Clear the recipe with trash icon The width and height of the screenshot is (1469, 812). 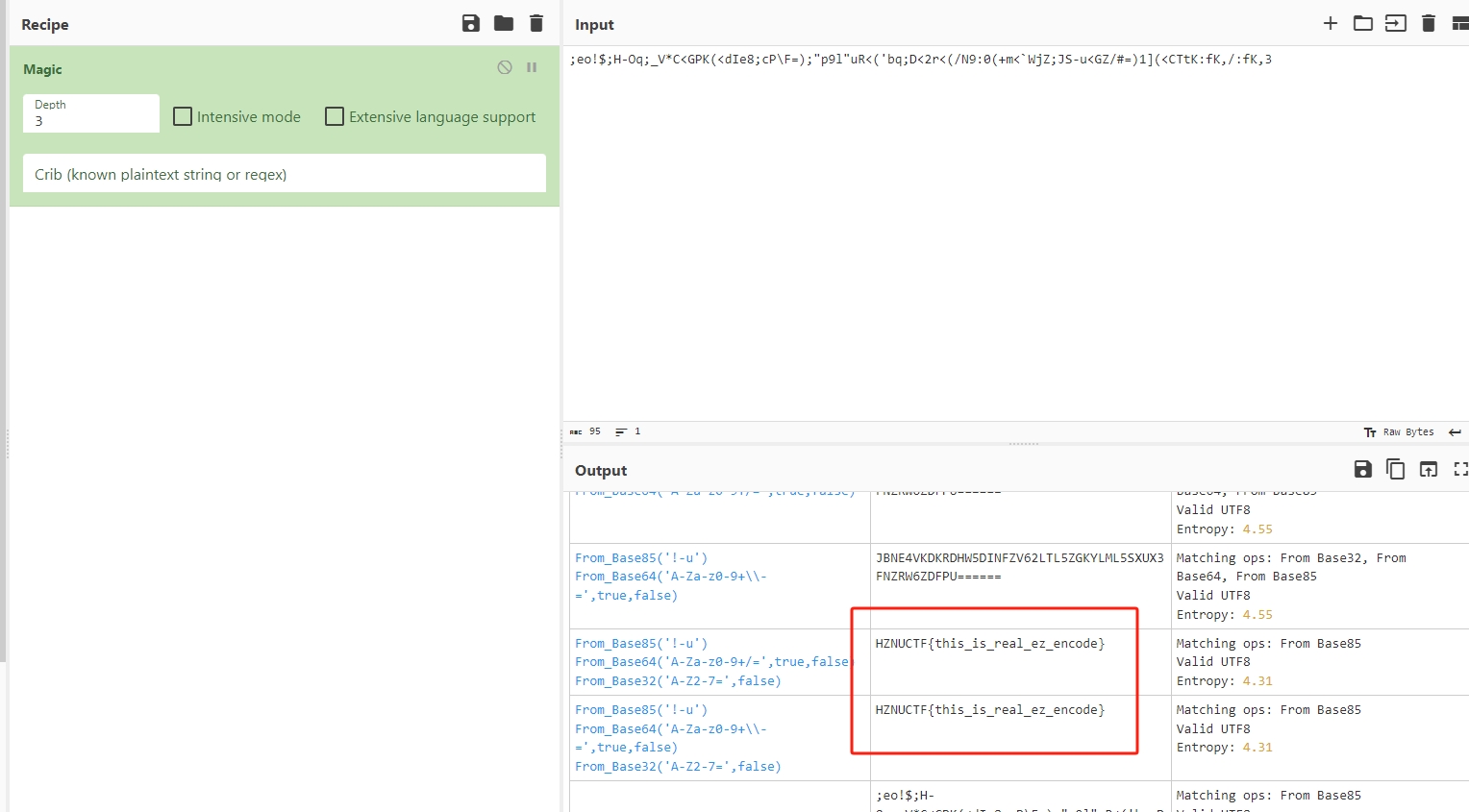[x=536, y=24]
